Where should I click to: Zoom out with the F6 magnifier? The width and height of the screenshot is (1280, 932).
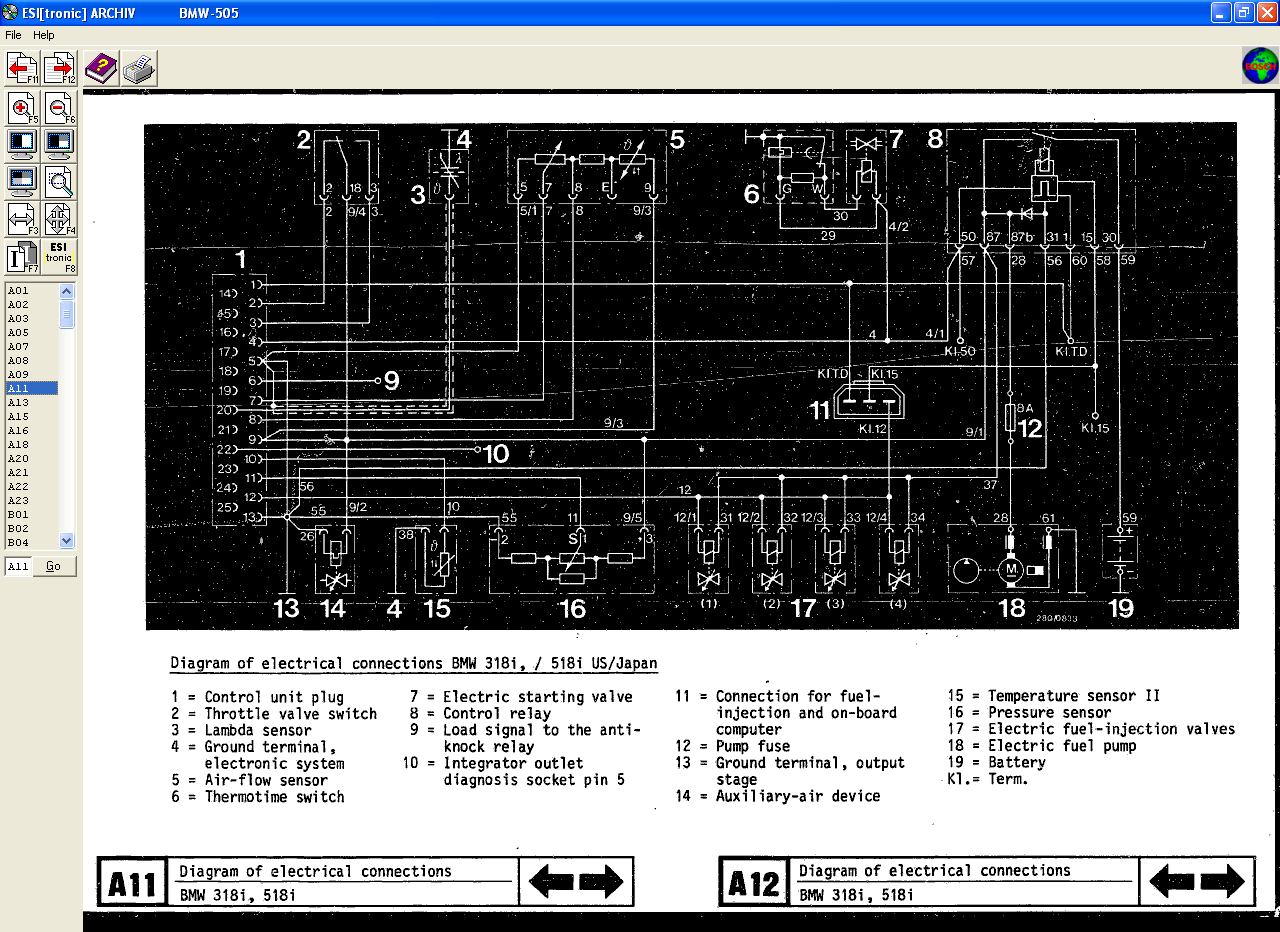(60, 107)
